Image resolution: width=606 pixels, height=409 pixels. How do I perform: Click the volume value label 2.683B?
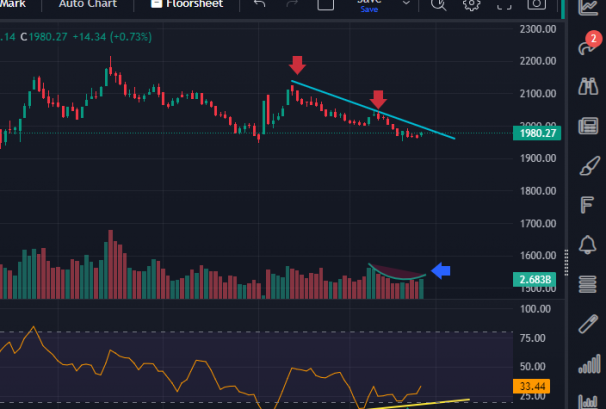(x=535, y=279)
